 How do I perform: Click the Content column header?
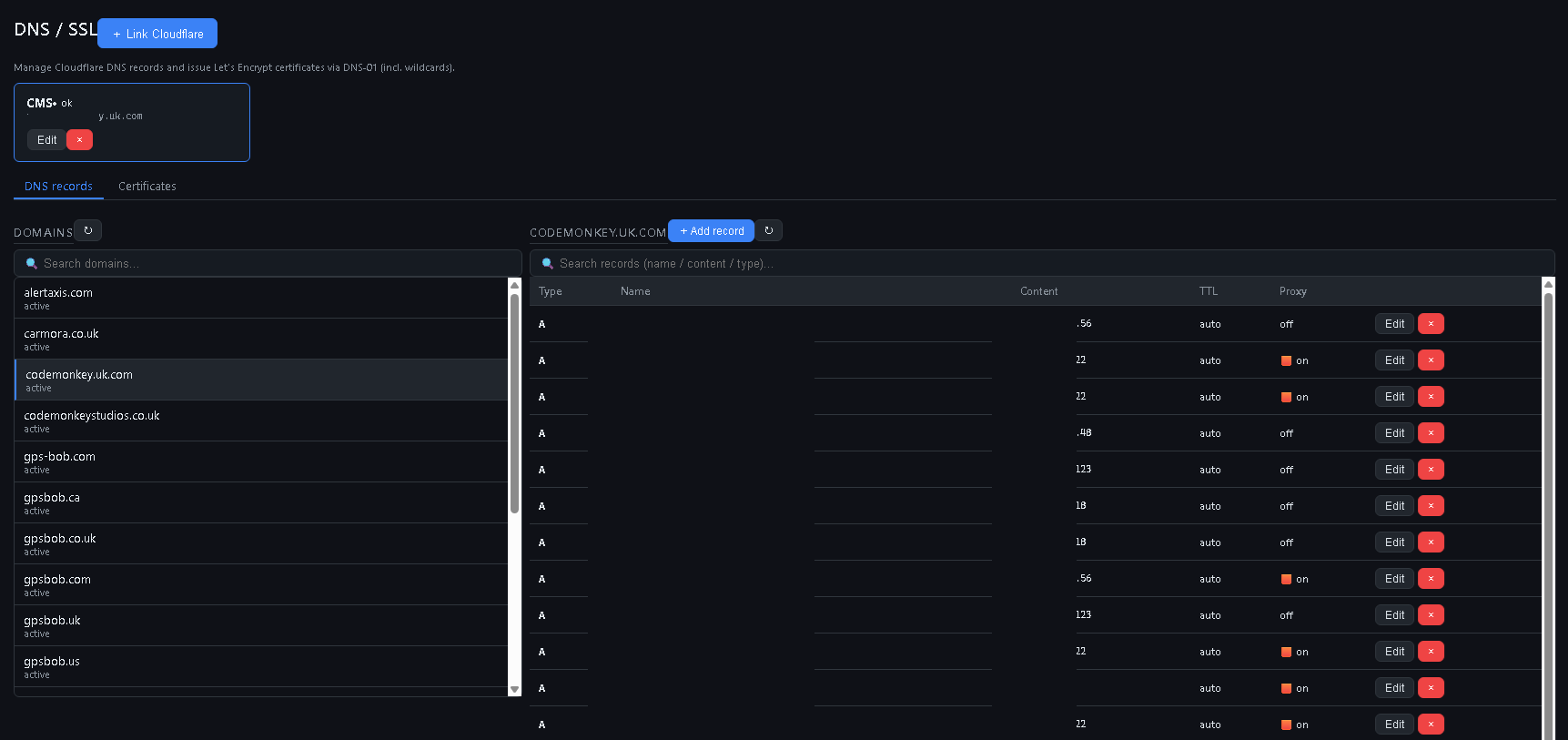click(1038, 291)
